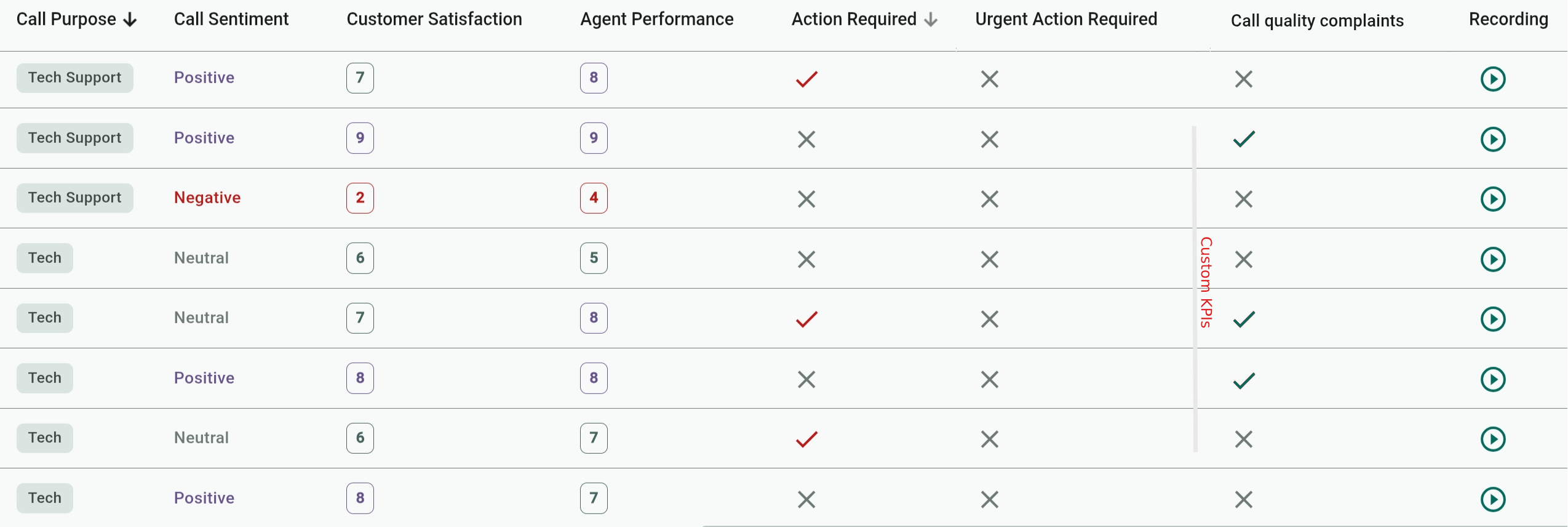
Task: Click green complaints checkmark in second row
Action: click(1244, 139)
